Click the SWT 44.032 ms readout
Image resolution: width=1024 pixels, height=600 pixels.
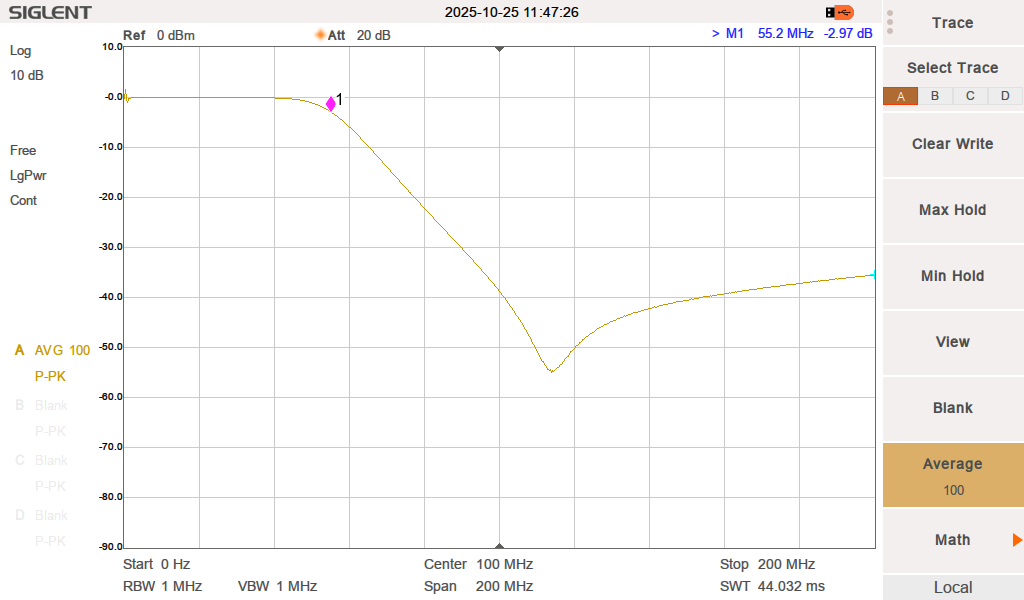pyautogui.click(x=772, y=586)
